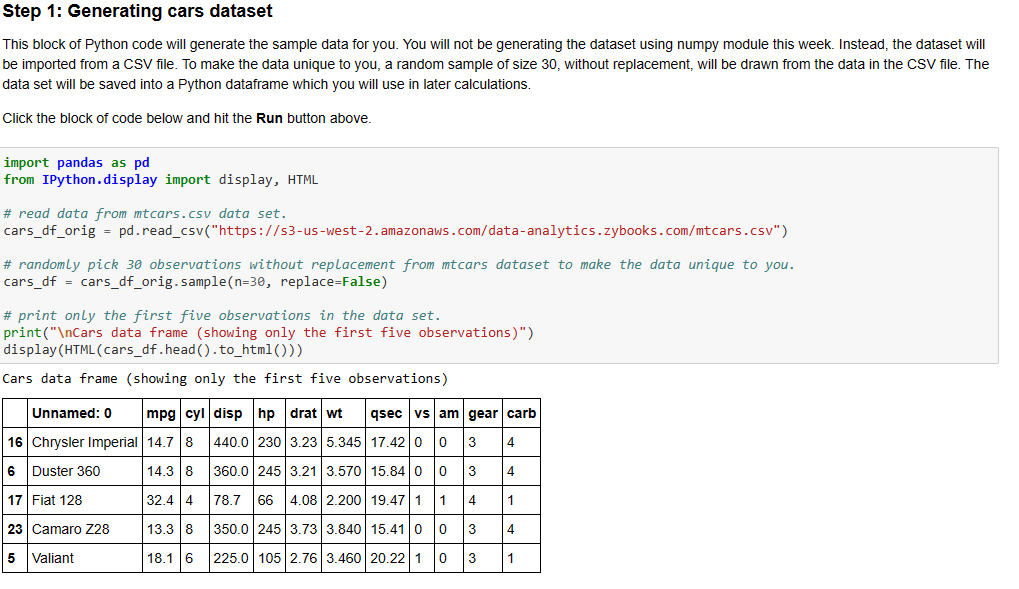Click the qsec value 17.42

coord(388,442)
